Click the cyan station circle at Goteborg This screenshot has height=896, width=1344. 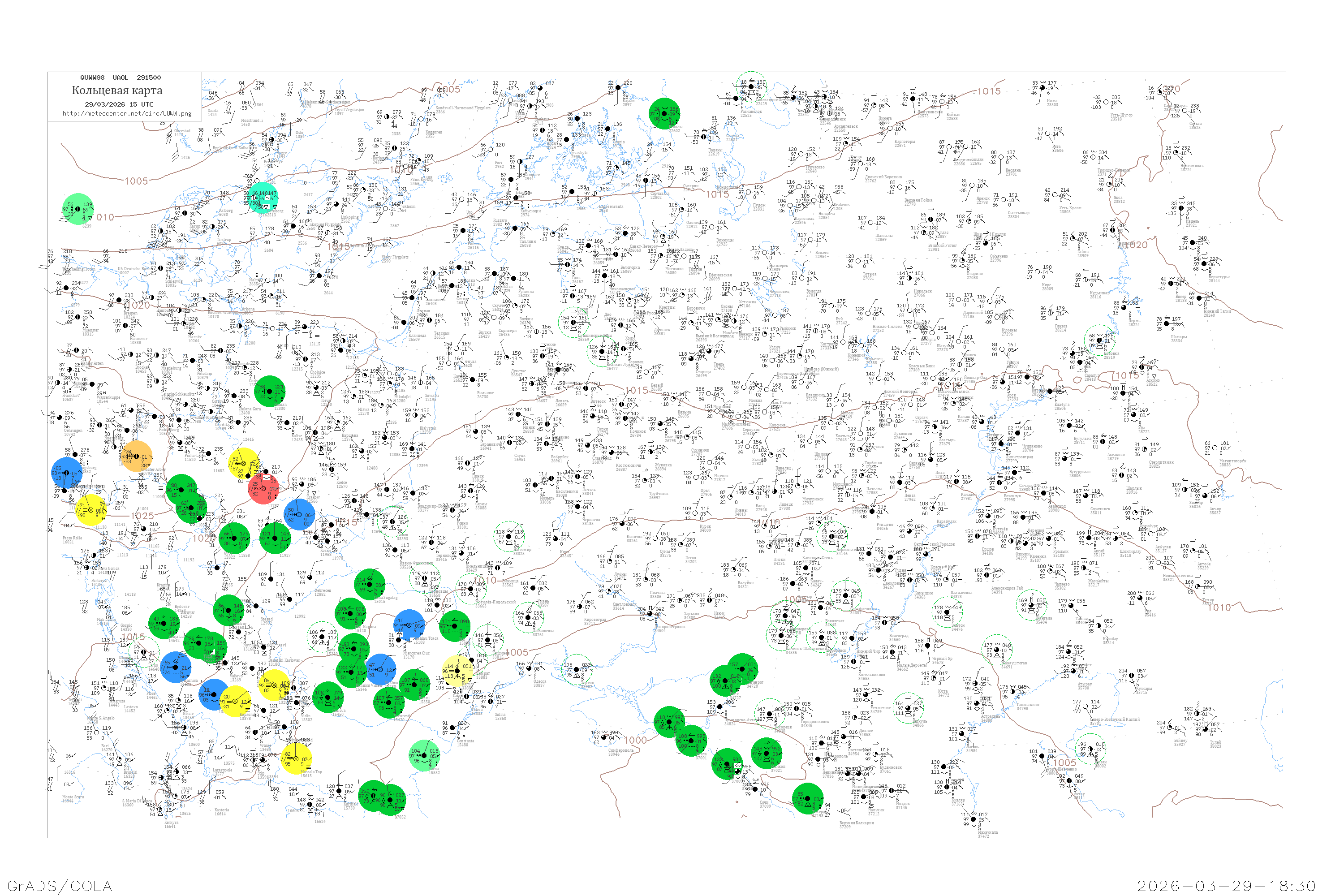(x=263, y=198)
